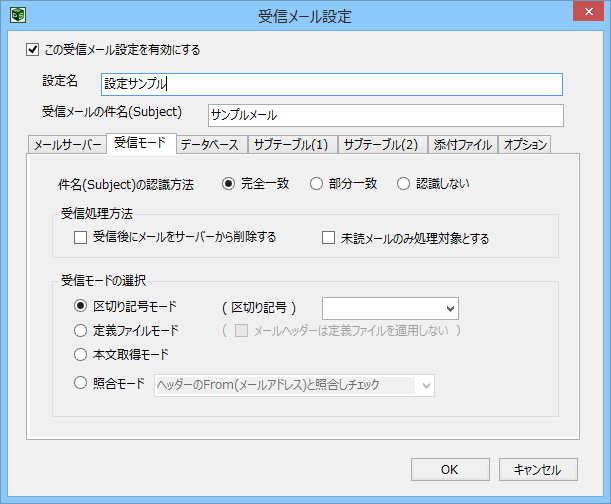Click the 受信メールの件名(Subject) input field
Viewport: 611px width, 504px height.
pos(385,115)
